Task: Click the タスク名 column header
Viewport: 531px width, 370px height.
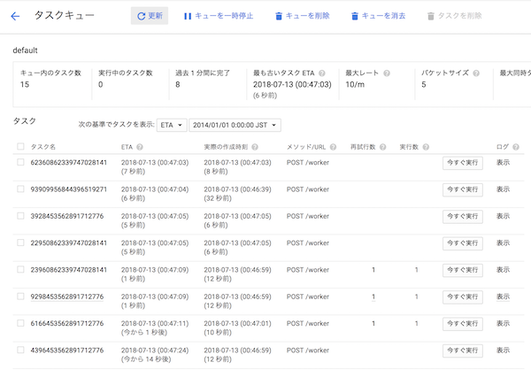Action: [x=43, y=147]
